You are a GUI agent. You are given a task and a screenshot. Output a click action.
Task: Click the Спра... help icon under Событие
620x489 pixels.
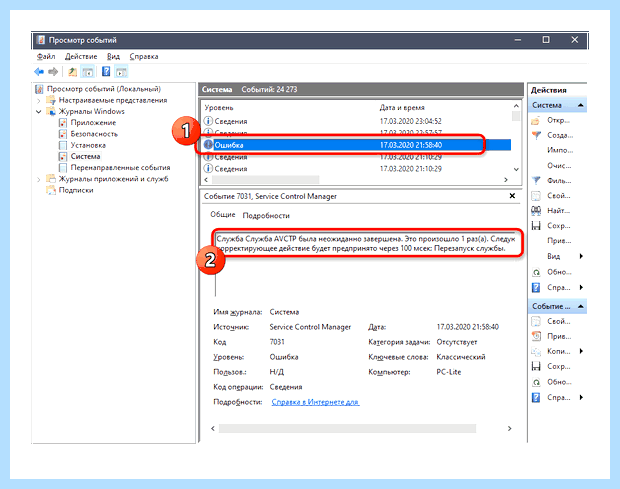tap(536, 397)
